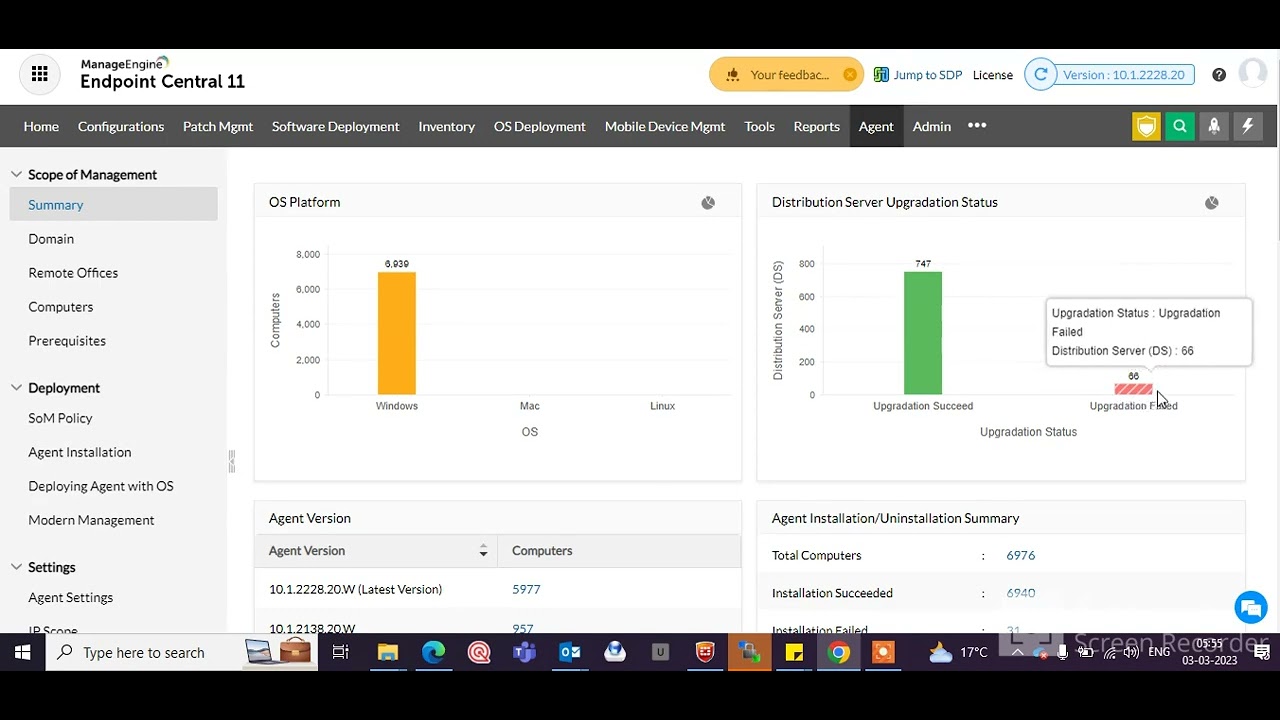Open the 5977 computers count link
This screenshot has height=720, width=1280.
point(526,589)
